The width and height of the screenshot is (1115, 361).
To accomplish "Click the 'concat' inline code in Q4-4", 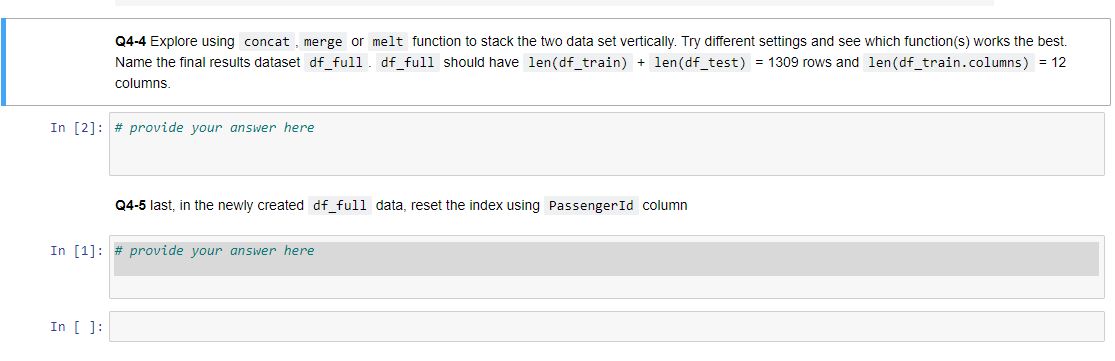I will 267,41.
